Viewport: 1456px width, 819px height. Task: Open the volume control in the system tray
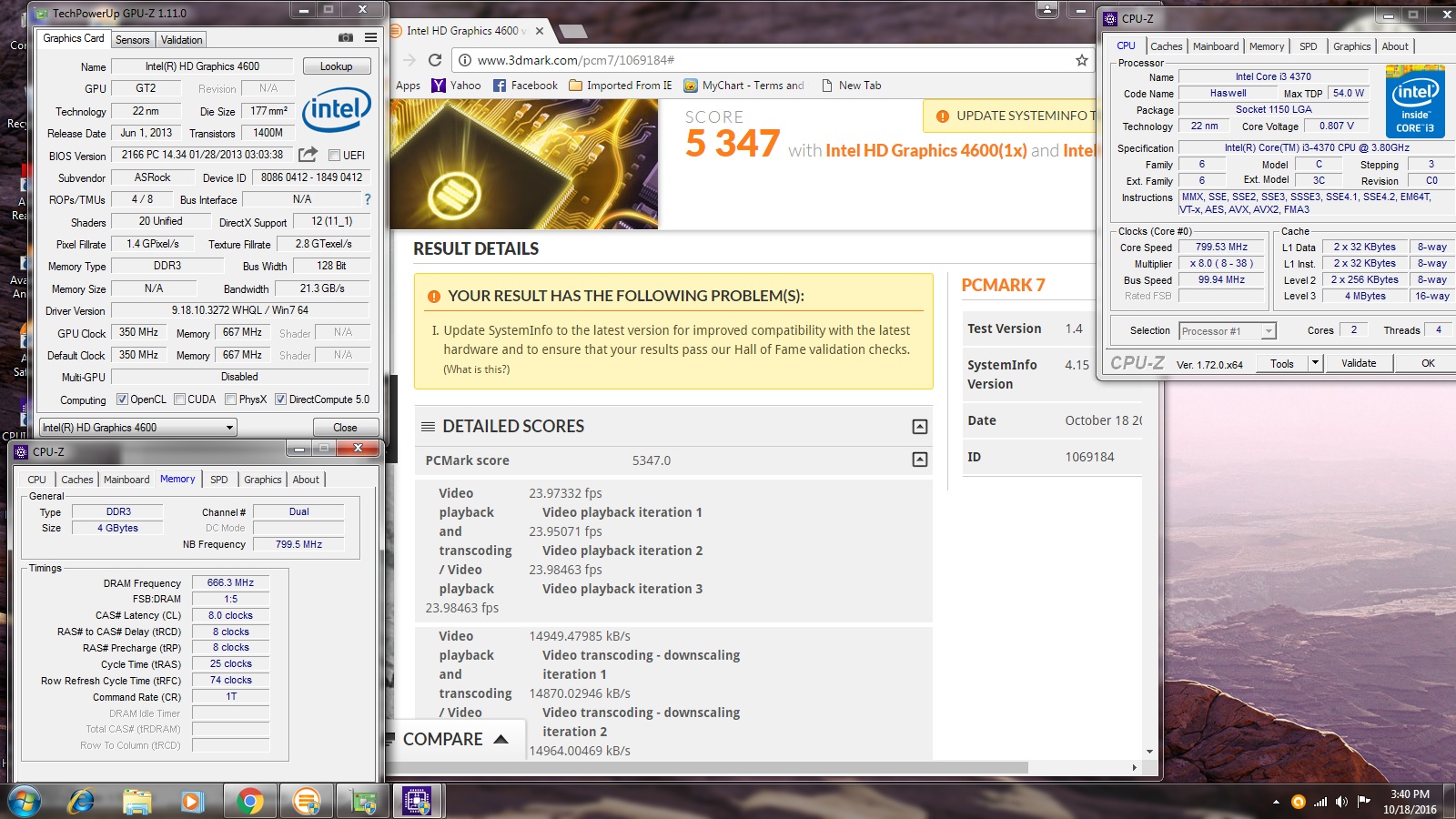(1341, 802)
